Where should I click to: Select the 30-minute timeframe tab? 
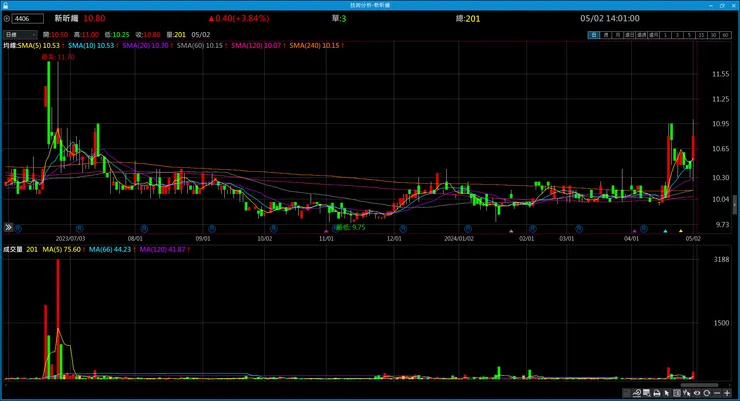[714, 35]
